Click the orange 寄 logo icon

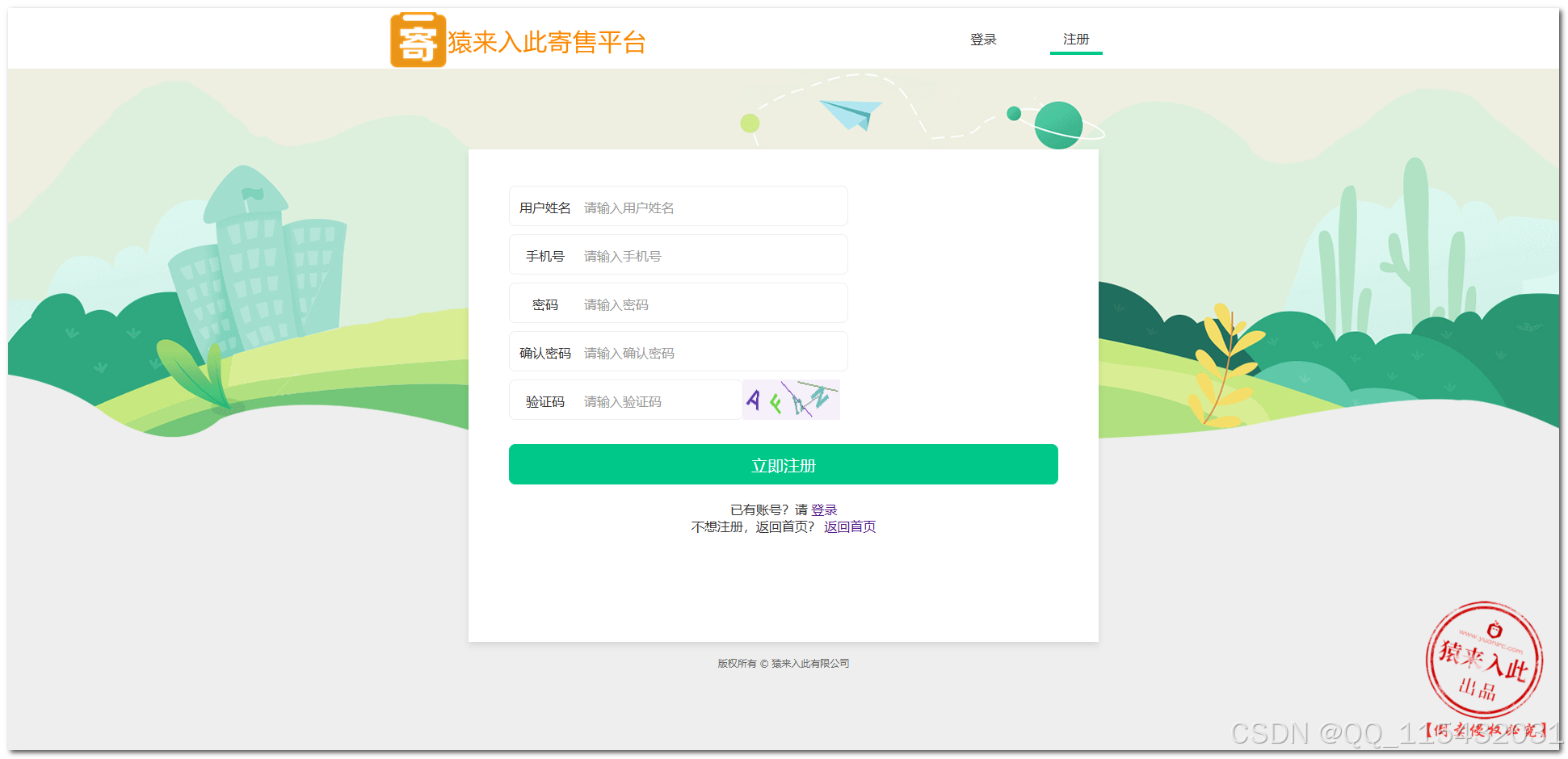coord(418,40)
